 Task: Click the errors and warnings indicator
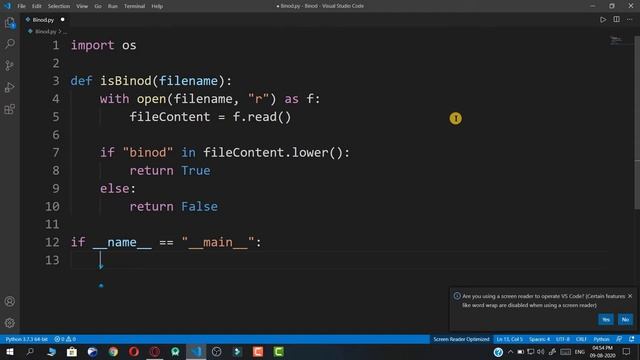pyautogui.click(x=65, y=339)
